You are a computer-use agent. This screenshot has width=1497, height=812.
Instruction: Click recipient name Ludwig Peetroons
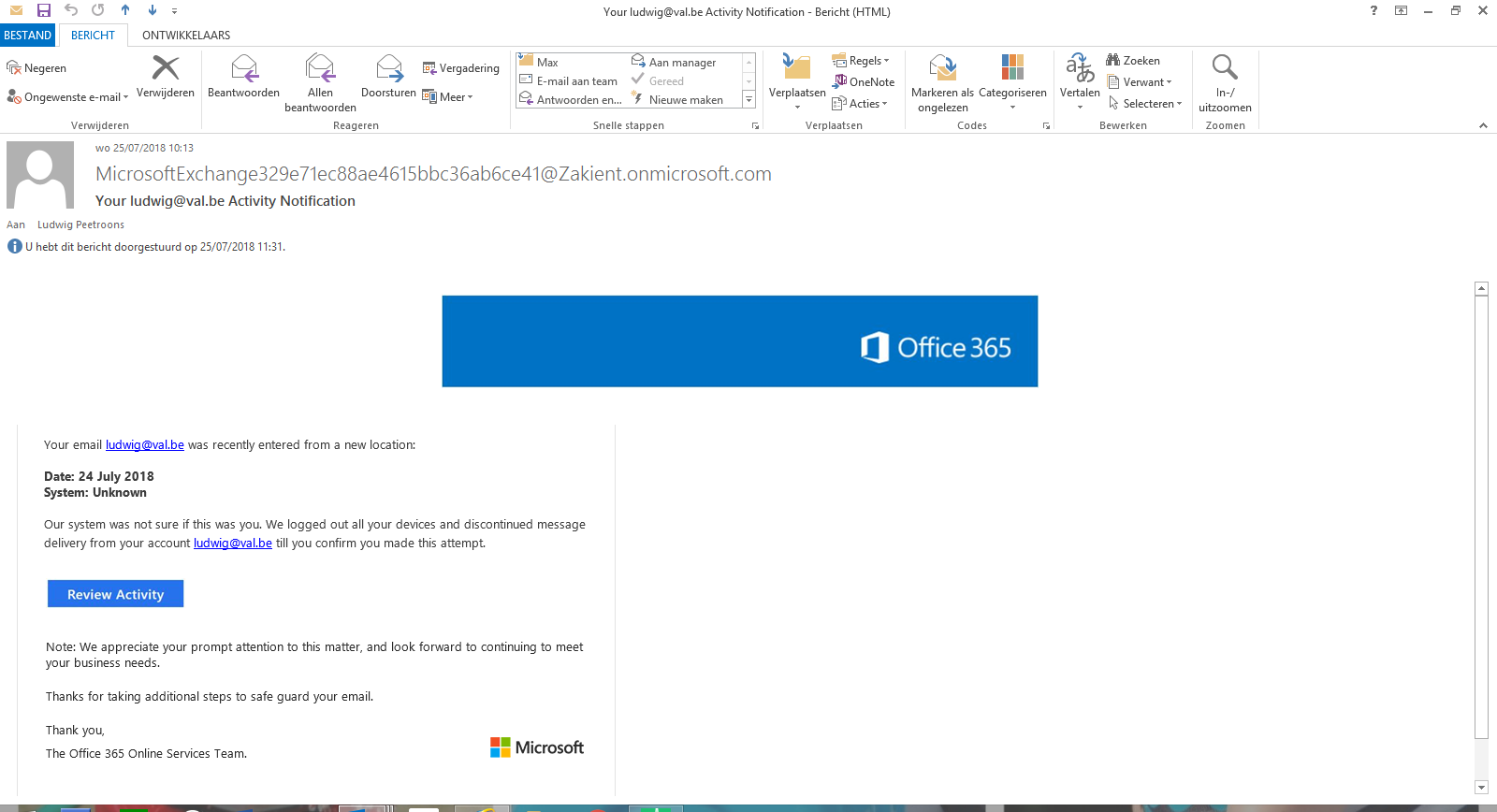point(80,225)
